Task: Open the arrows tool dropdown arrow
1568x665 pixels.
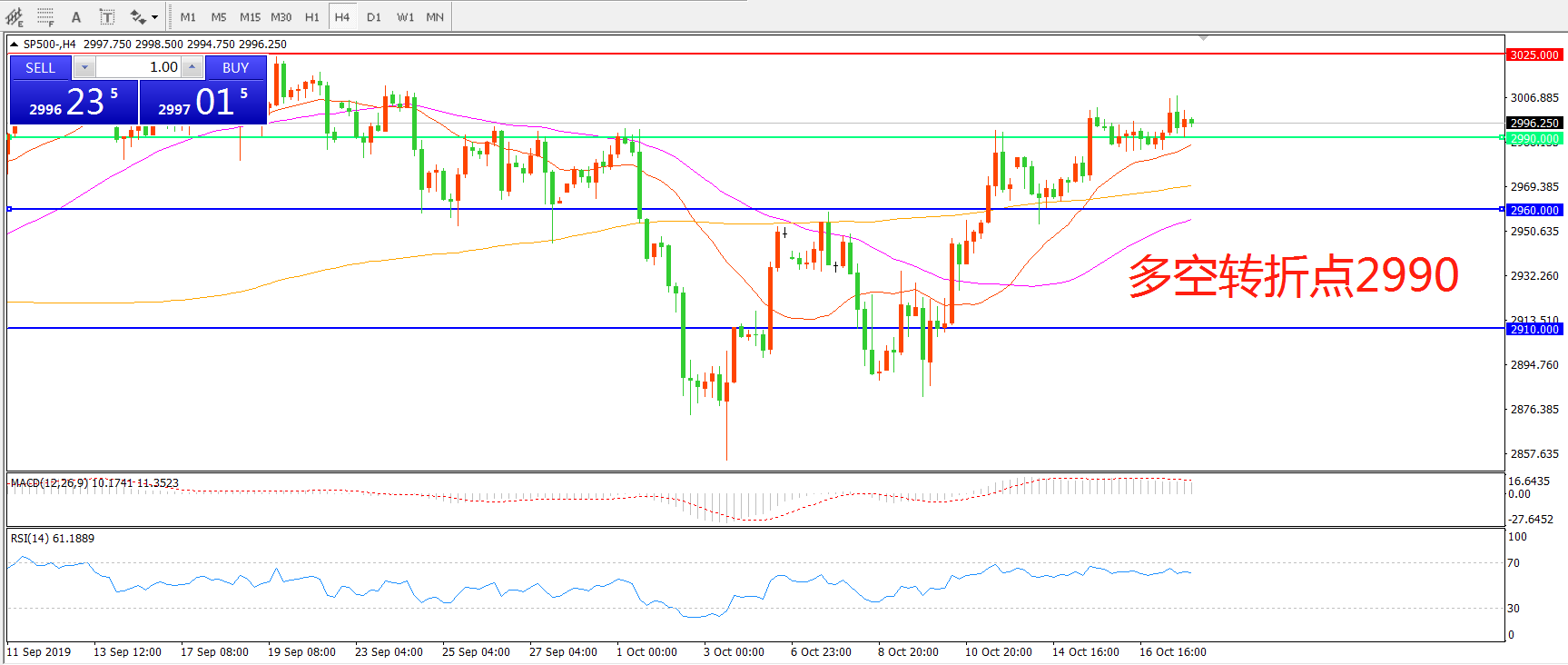Action: pos(154,17)
